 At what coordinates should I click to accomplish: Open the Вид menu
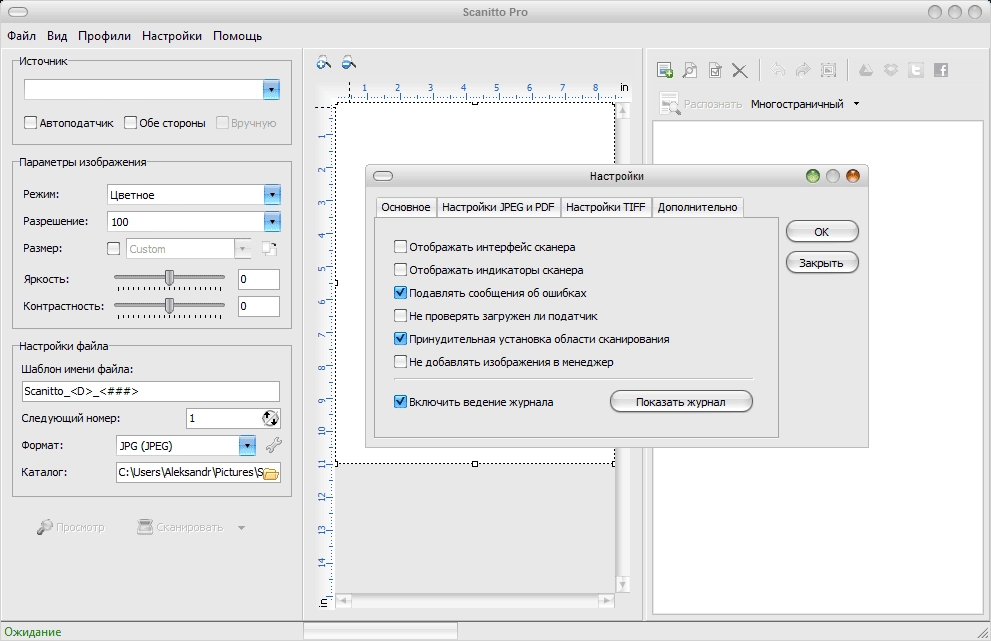point(57,36)
